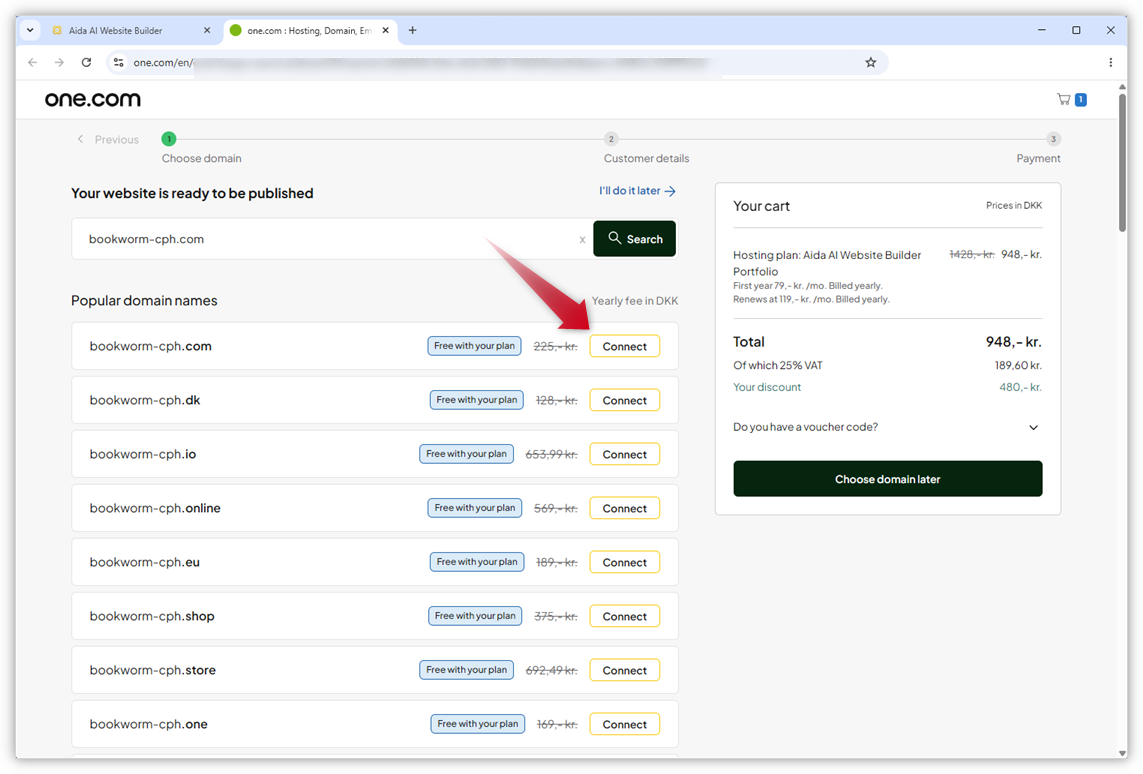The height and width of the screenshot is (774, 1143).
Task: Click the 692,49 kr. strikethrough price
Action: (x=552, y=670)
